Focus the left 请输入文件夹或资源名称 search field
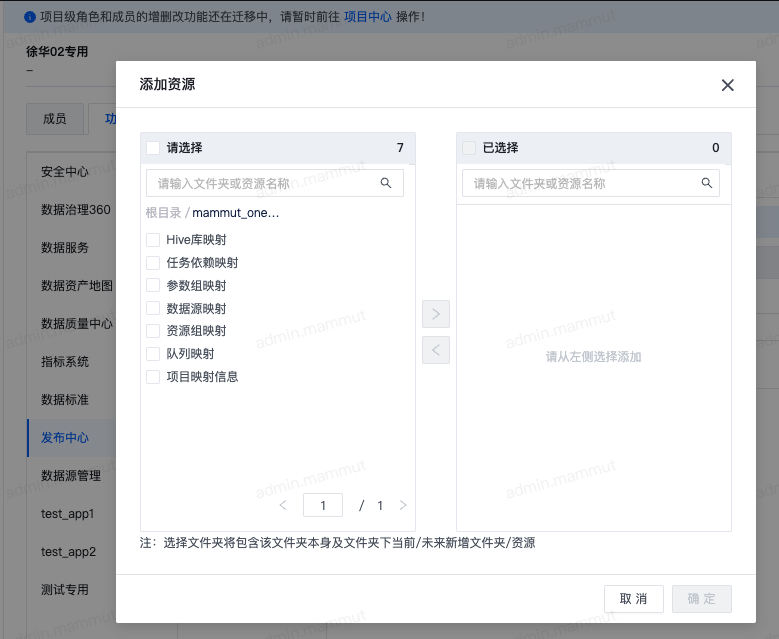Viewport: 779px width, 639px height. (275, 183)
